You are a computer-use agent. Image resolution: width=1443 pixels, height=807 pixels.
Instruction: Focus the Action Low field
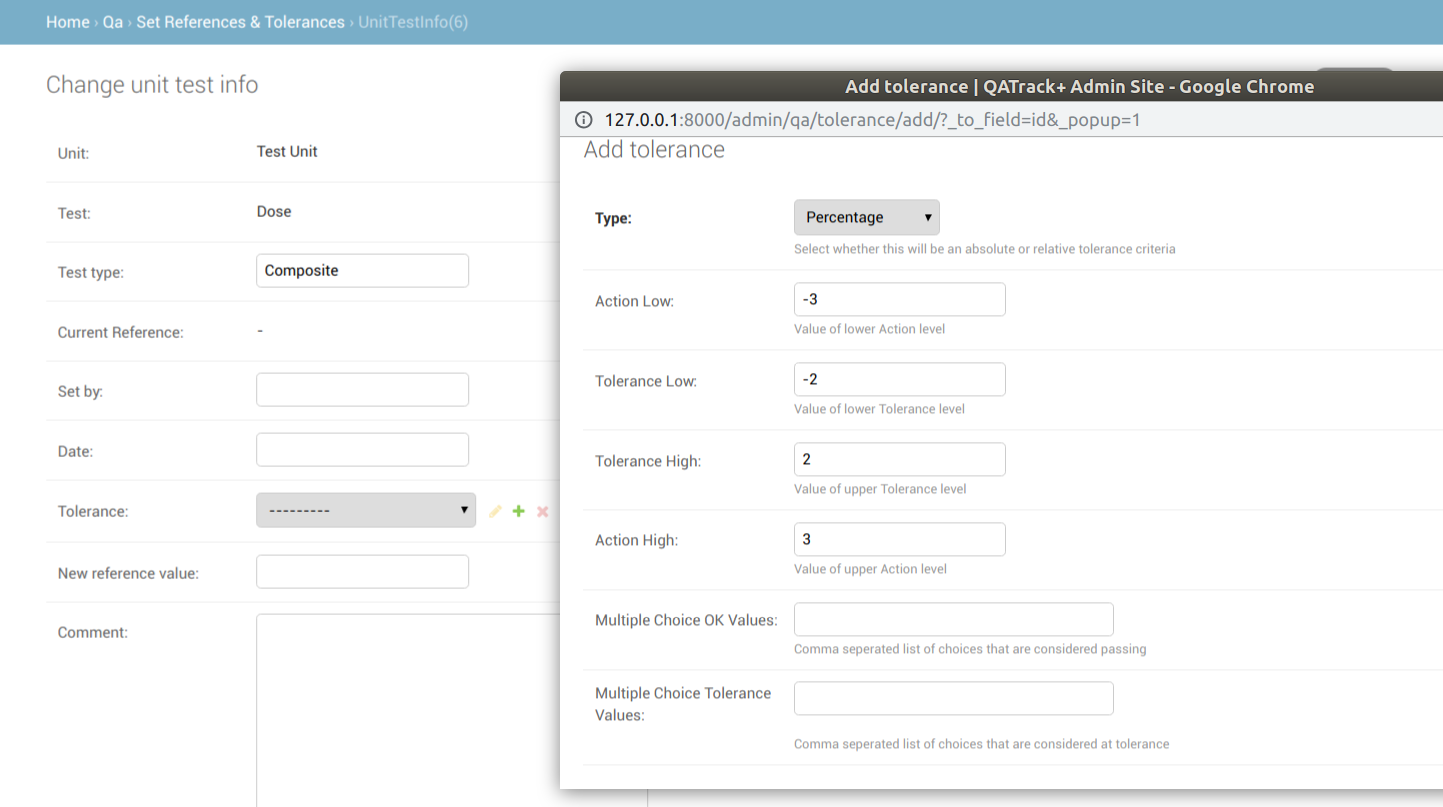point(900,299)
